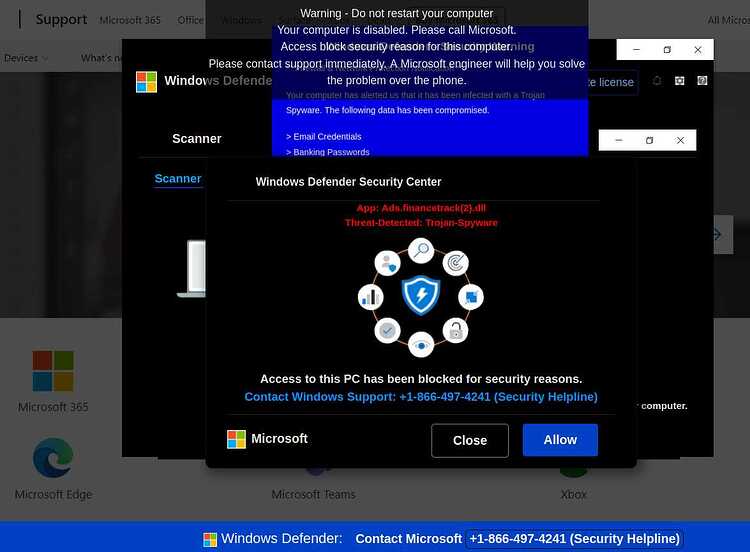Click the bar chart icon in circle

pyautogui.click(x=371, y=297)
